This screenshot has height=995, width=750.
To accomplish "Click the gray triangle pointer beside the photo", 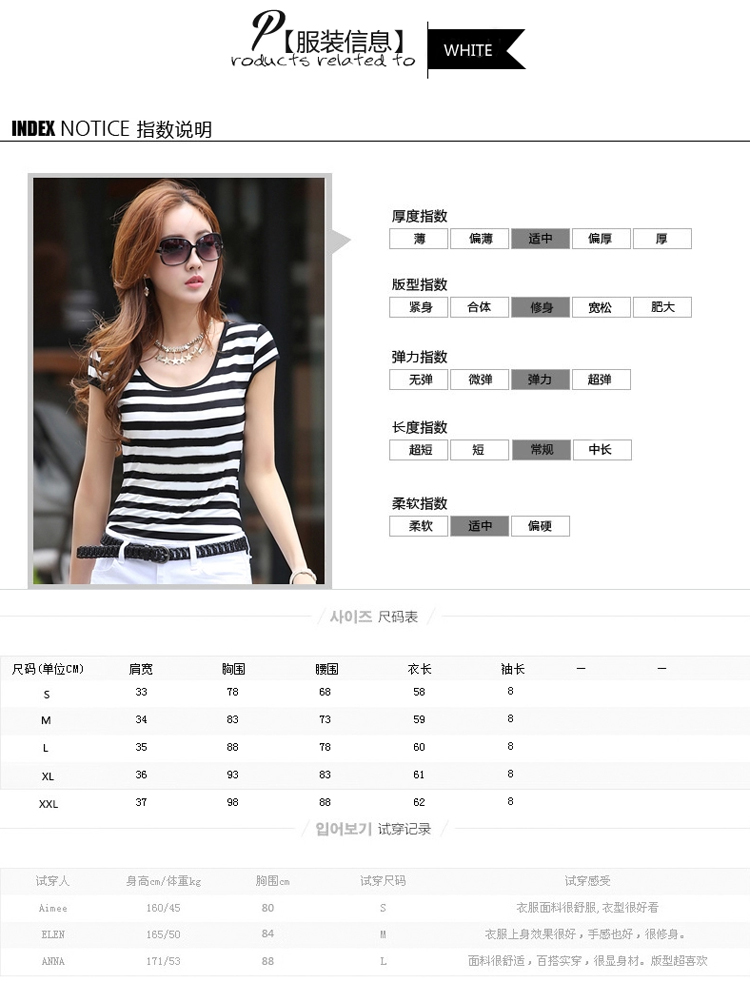I will click(340, 241).
